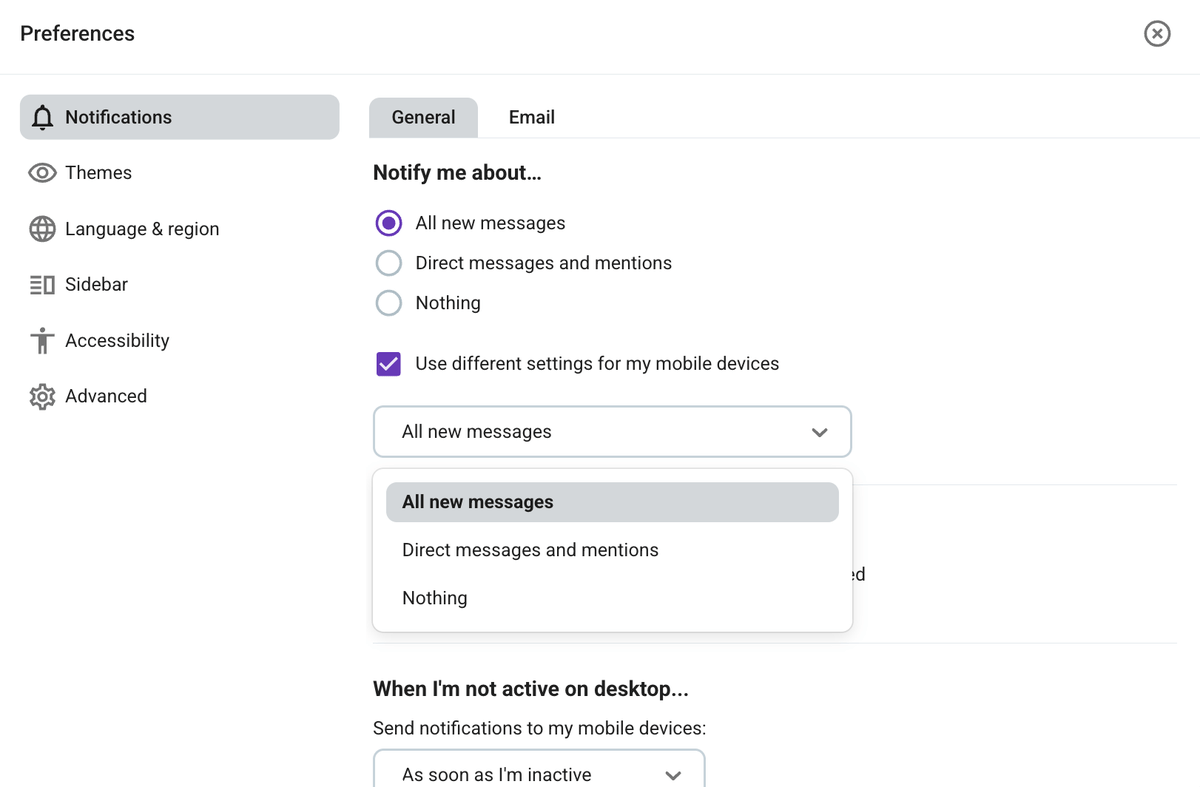Click the bell icon next to Notifications
The image size is (1200, 787).
click(x=42, y=117)
